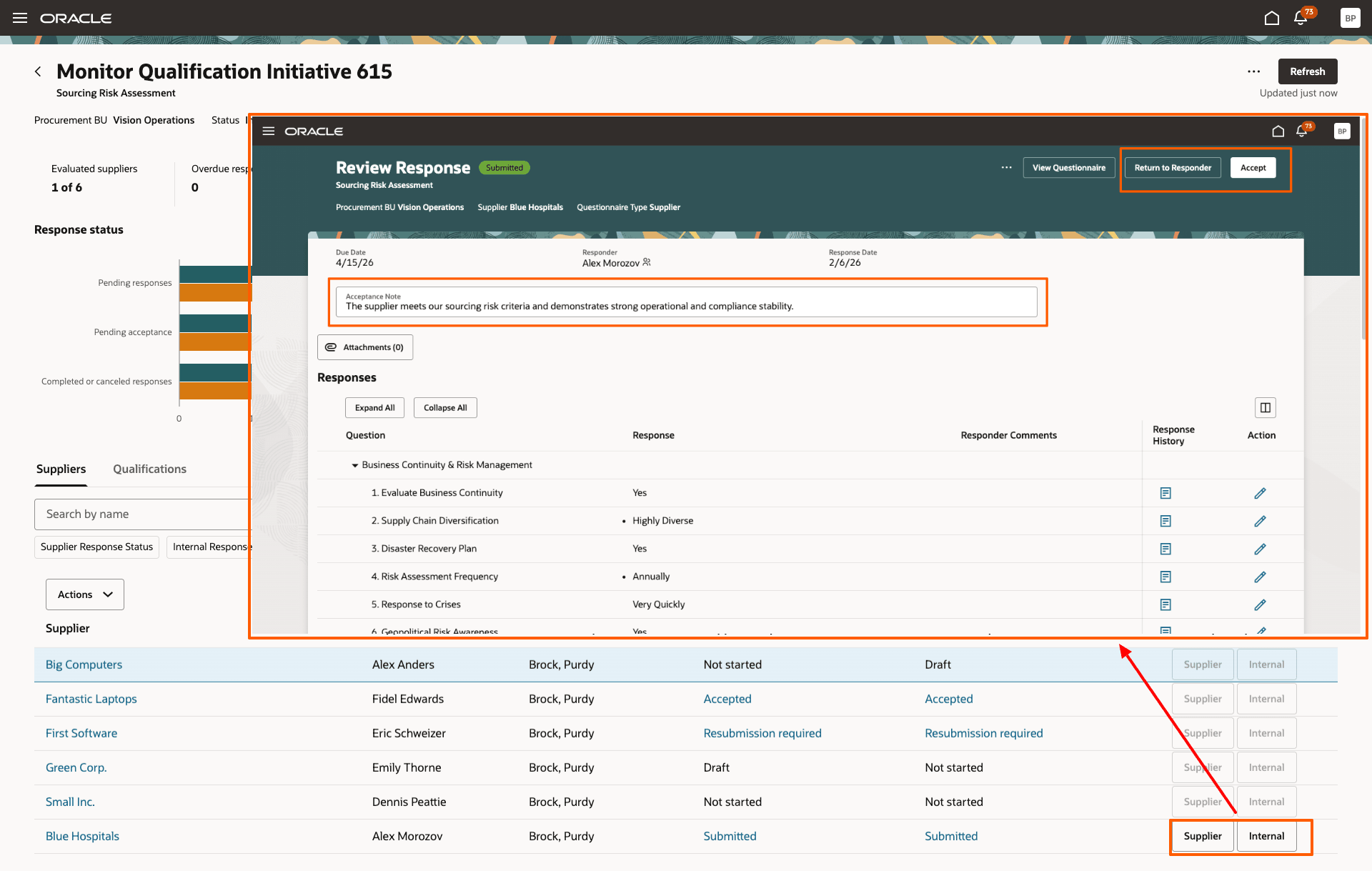Open the main navigation hamburger menu
The width and height of the screenshot is (1372, 871).
tap(20, 18)
